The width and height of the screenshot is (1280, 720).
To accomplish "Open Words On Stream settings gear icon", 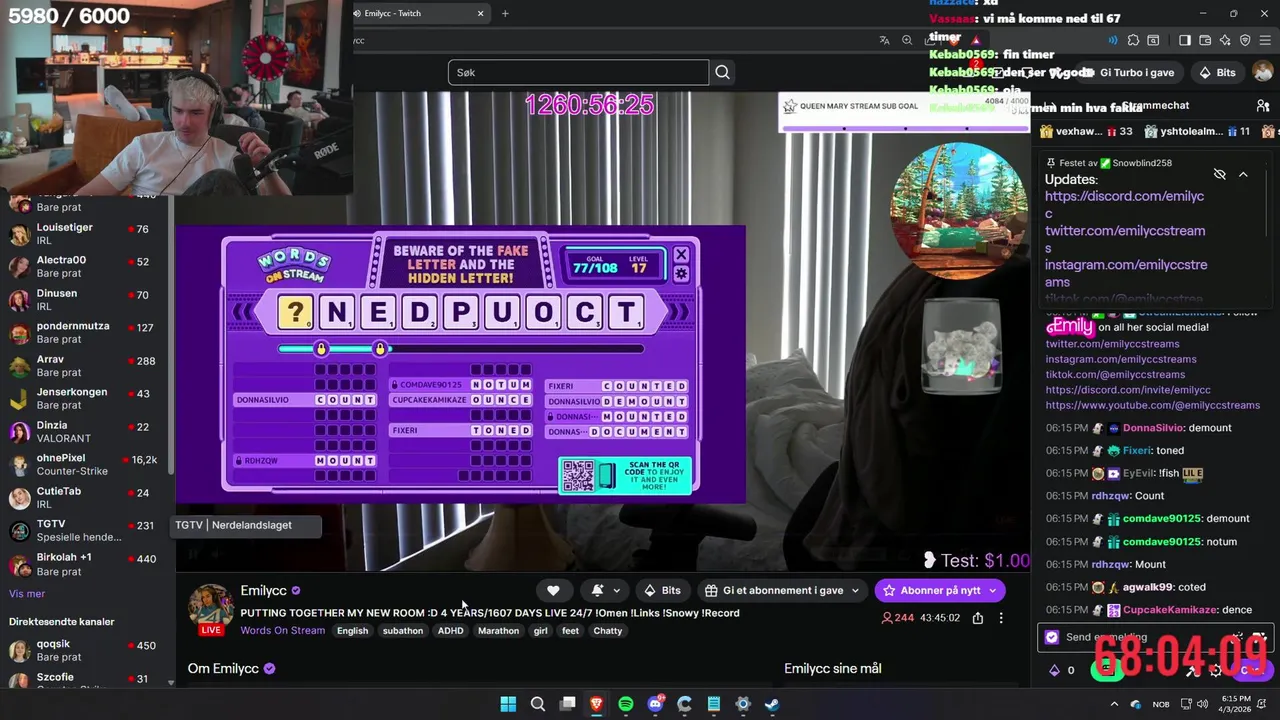I will [681, 274].
